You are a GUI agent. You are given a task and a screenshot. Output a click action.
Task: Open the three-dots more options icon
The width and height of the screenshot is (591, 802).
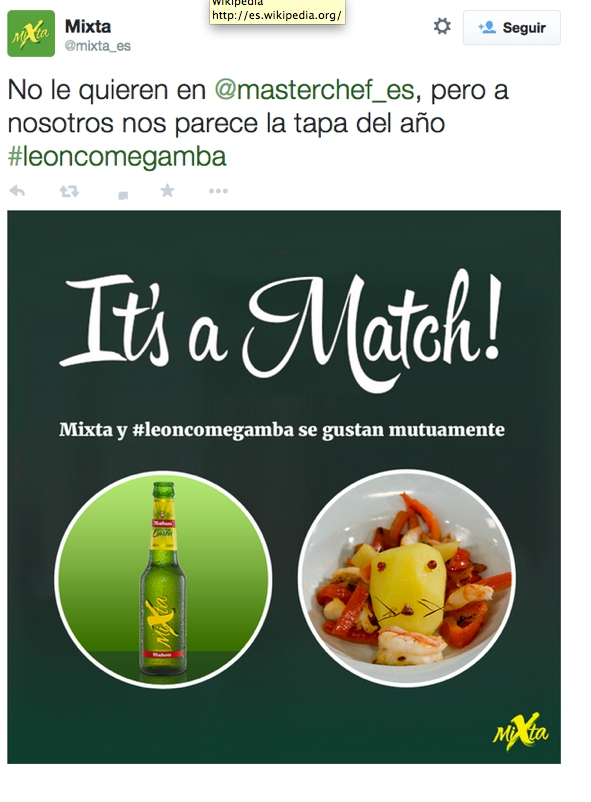(x=218, y=191)
